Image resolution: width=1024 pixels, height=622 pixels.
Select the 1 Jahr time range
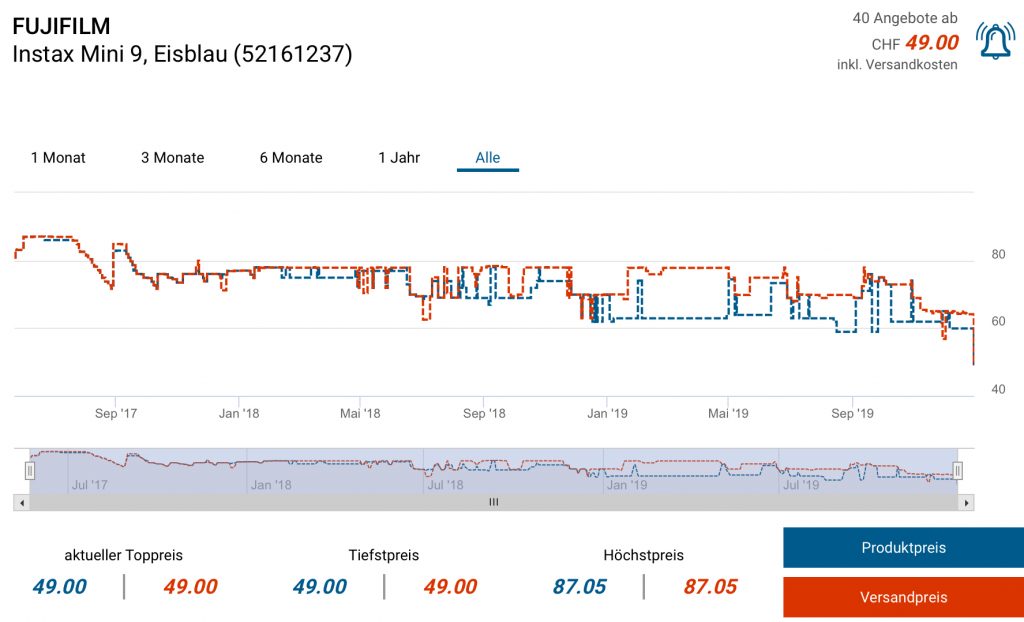coord(399,158)
